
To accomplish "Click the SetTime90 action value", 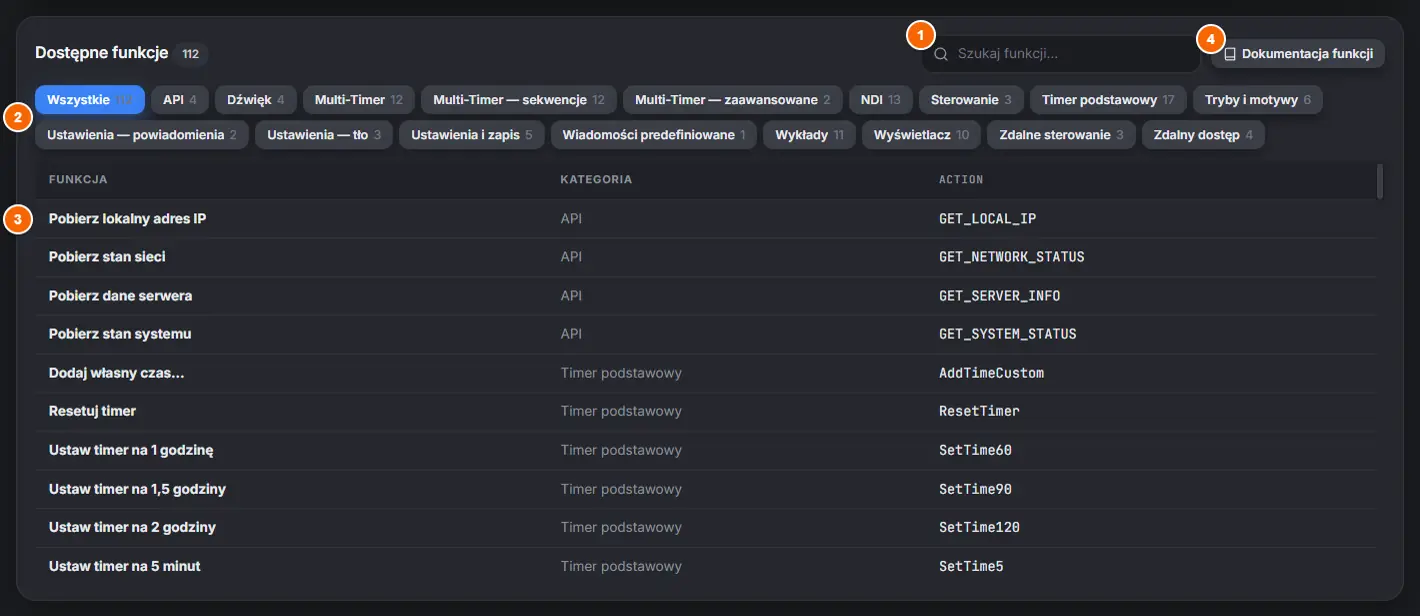I will tap(975, 489).
